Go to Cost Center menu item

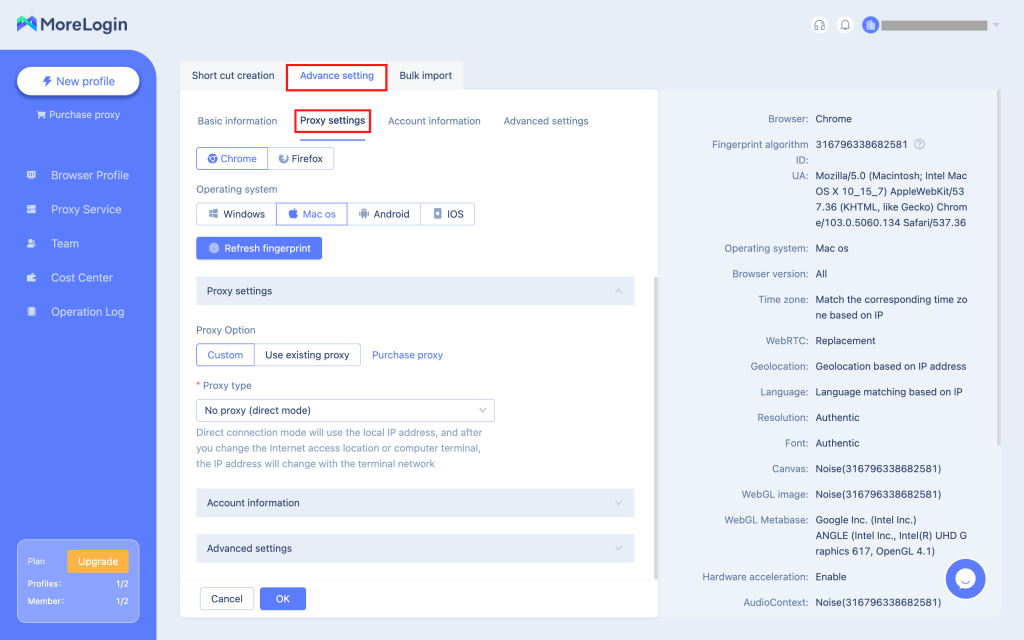[x=82, y=278]
